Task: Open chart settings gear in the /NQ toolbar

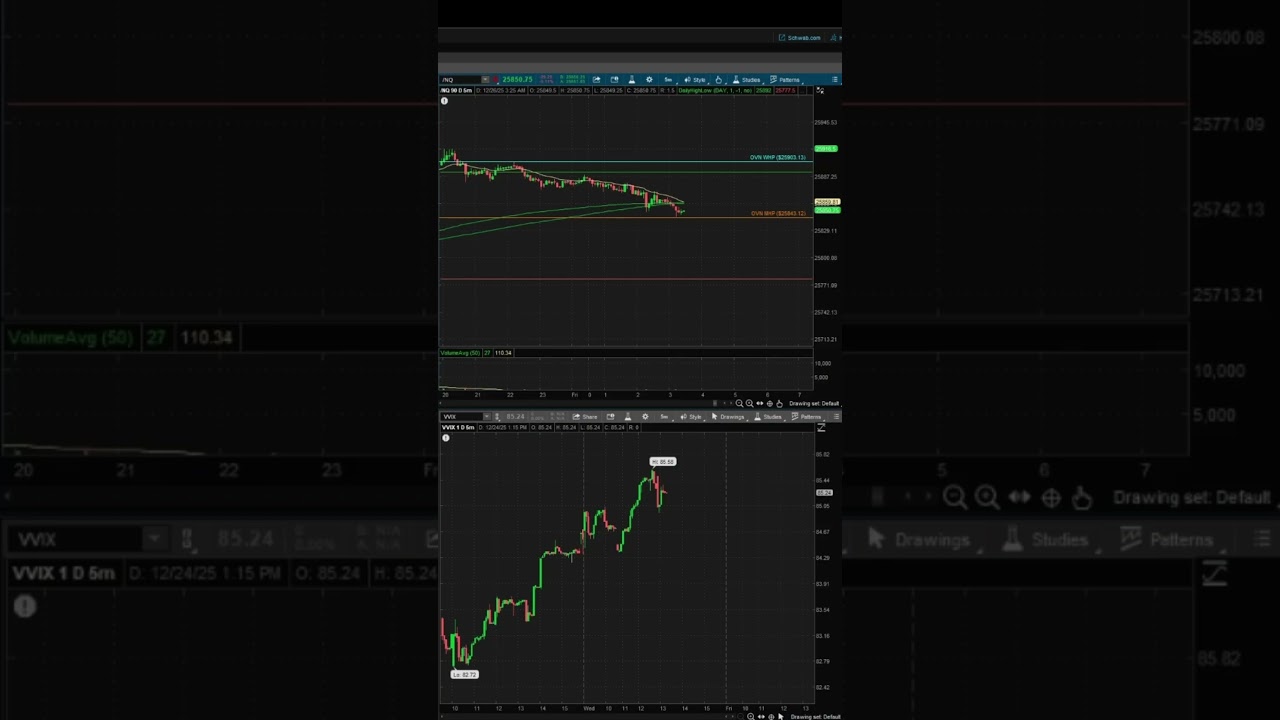Action: coord(649,80)
